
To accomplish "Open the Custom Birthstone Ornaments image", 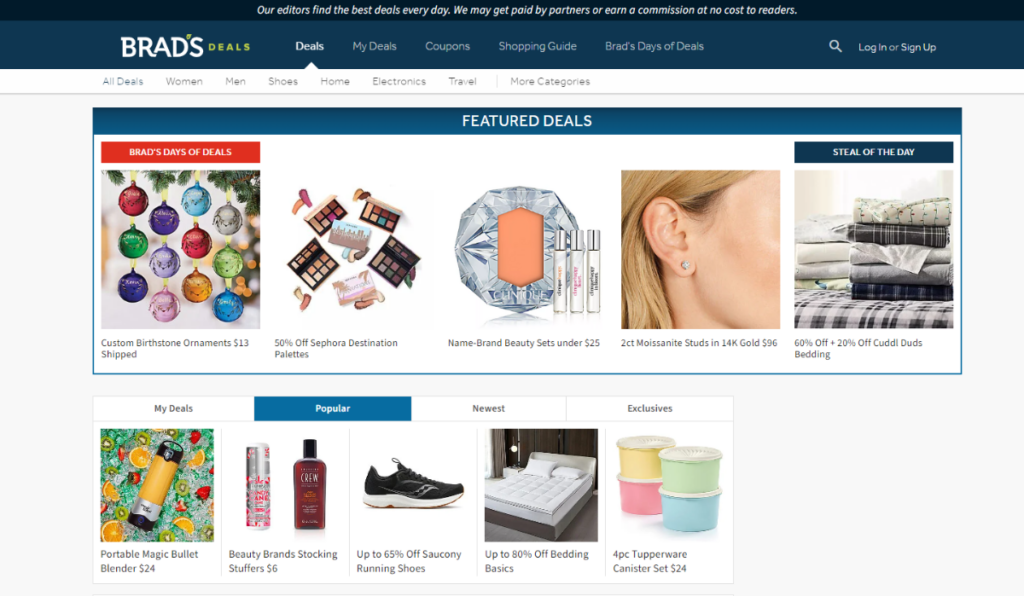I will 180,249.
